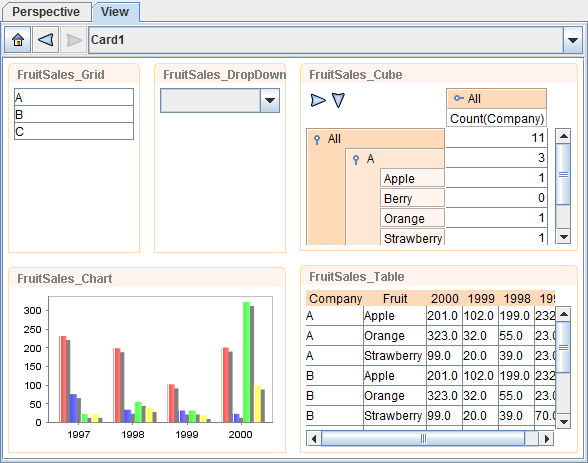
Task: Click the grayed-out forward arrow icon
Action: tap(74, 40)
